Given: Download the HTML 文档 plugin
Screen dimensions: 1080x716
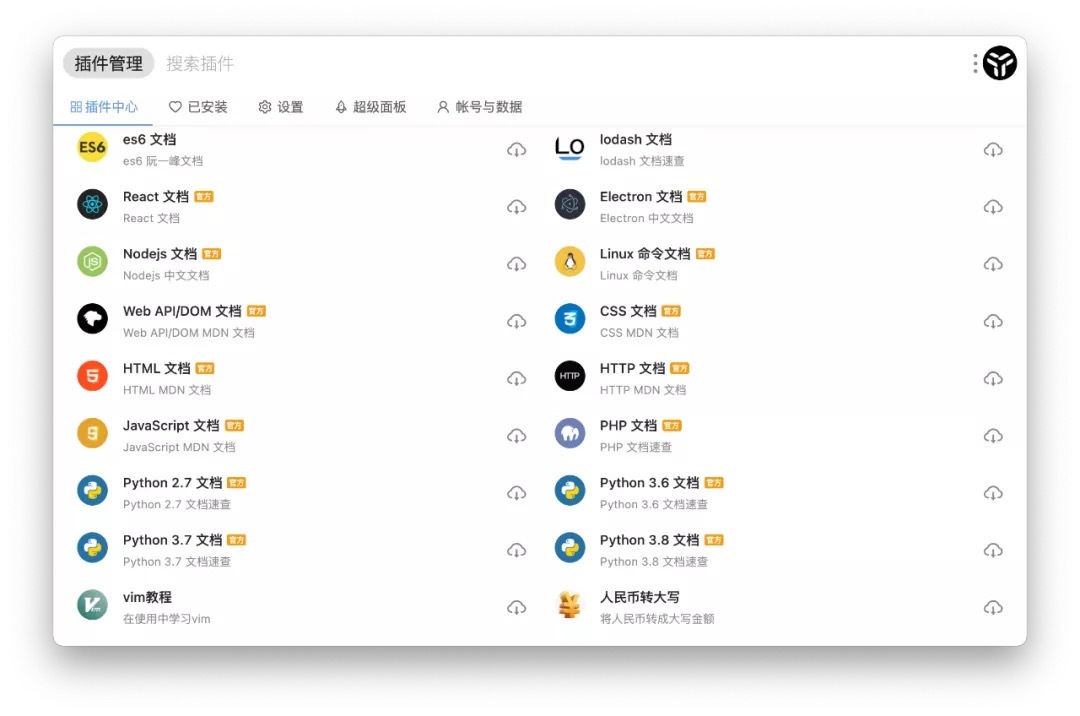Looking at the screenshot, I should click(517, 378).
